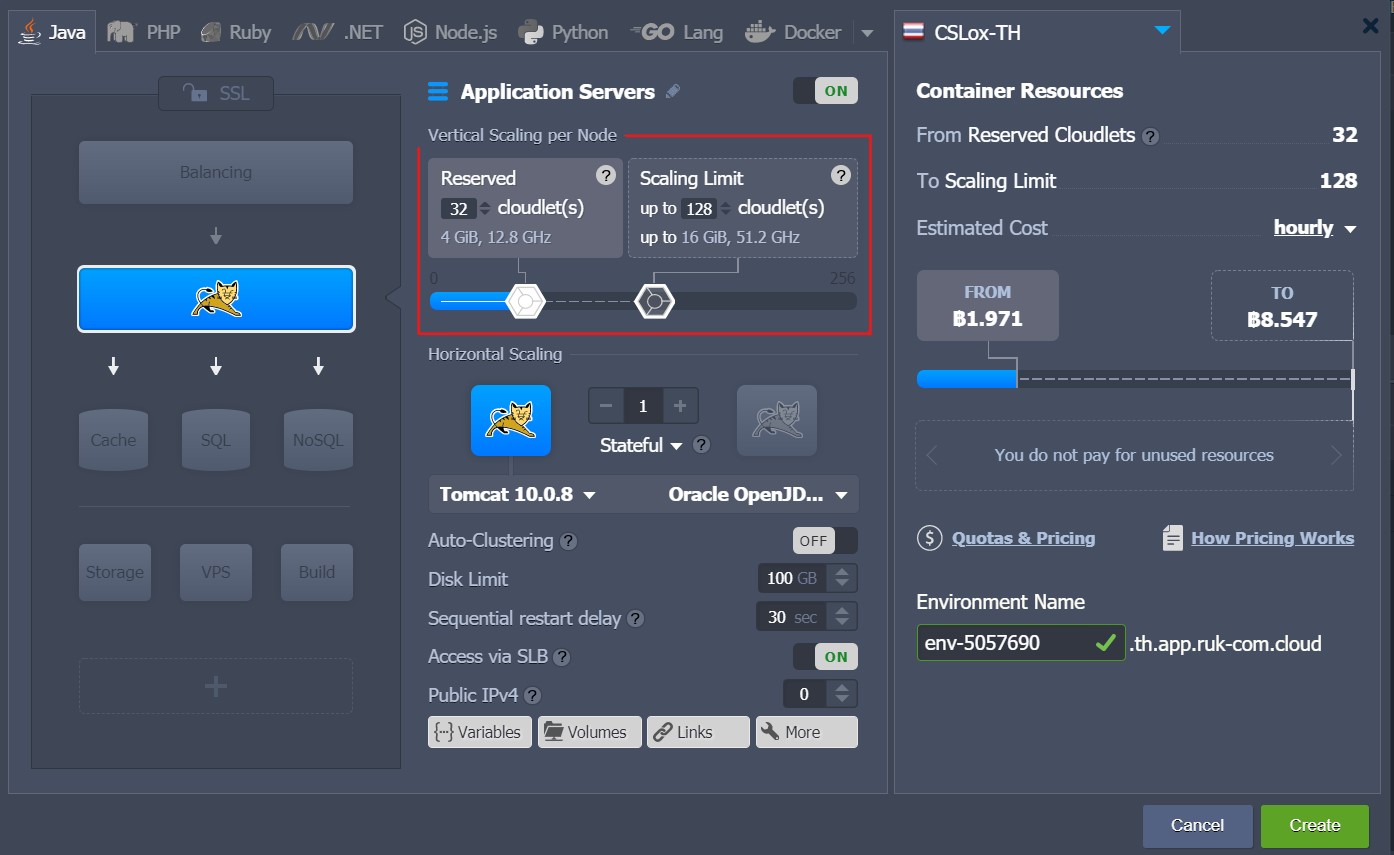
Task: Select the GO Lang tab
Action: tap(677, 32)
